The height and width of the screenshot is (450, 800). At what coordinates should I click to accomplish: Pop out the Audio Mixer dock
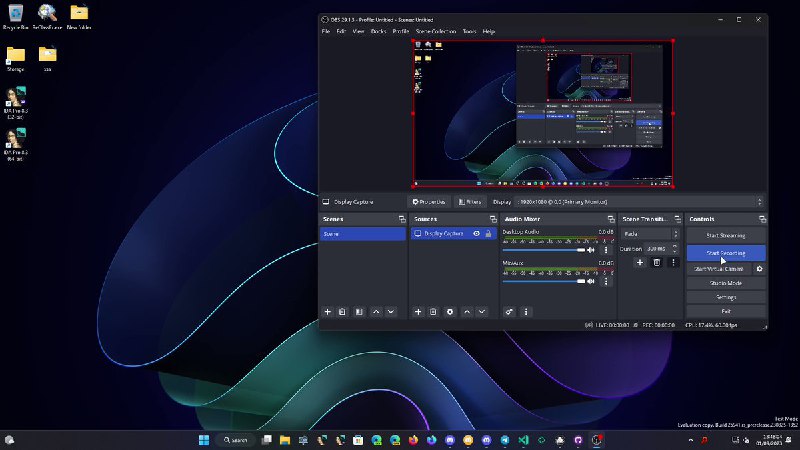pos(610,219)
